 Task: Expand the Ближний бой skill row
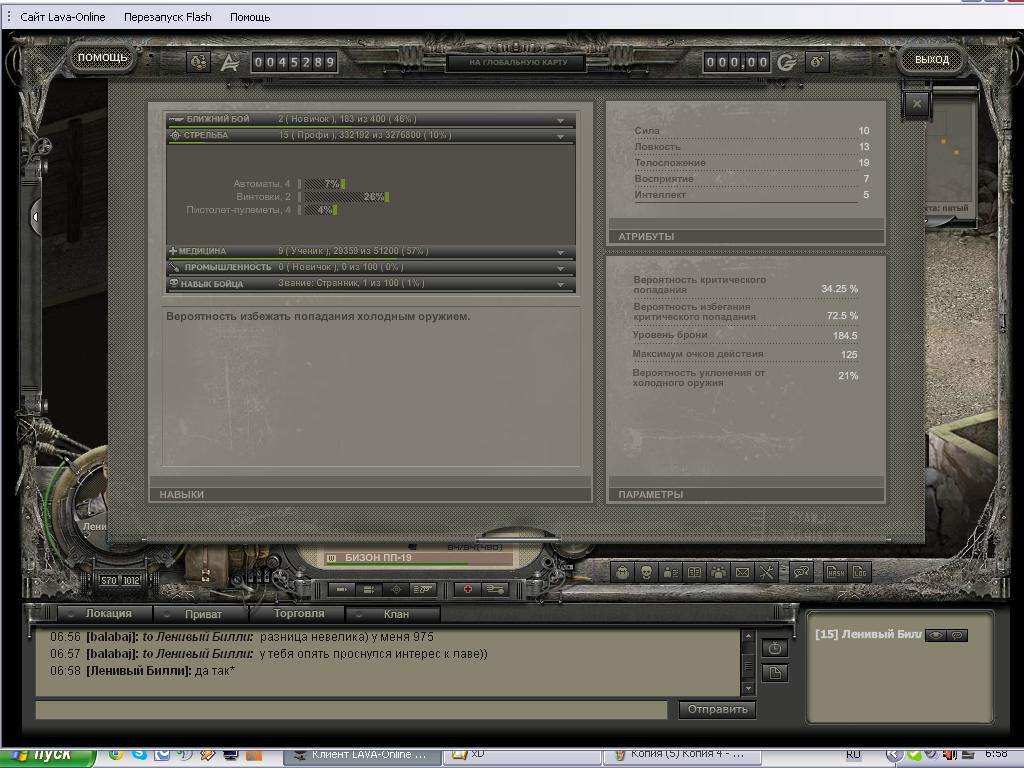pyautogui.click(x=561, y=120)
